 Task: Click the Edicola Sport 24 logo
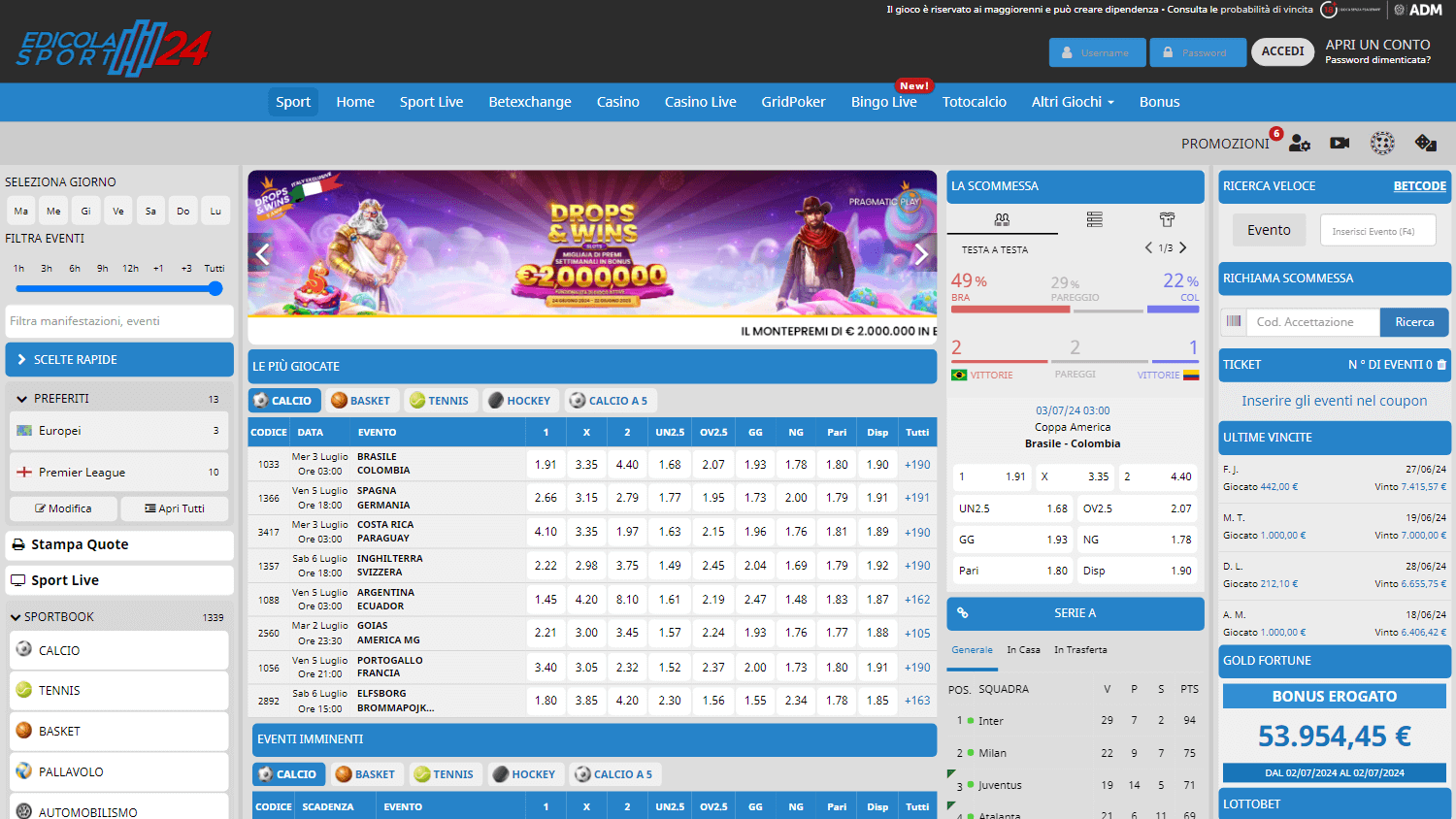point(114,48)
